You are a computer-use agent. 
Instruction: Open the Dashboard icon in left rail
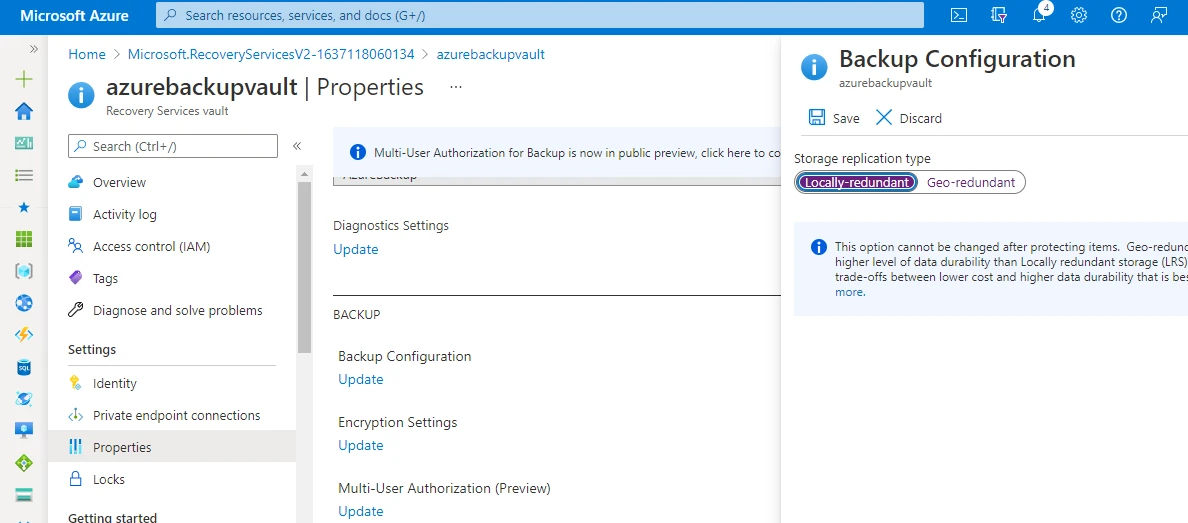coord(24,143)
